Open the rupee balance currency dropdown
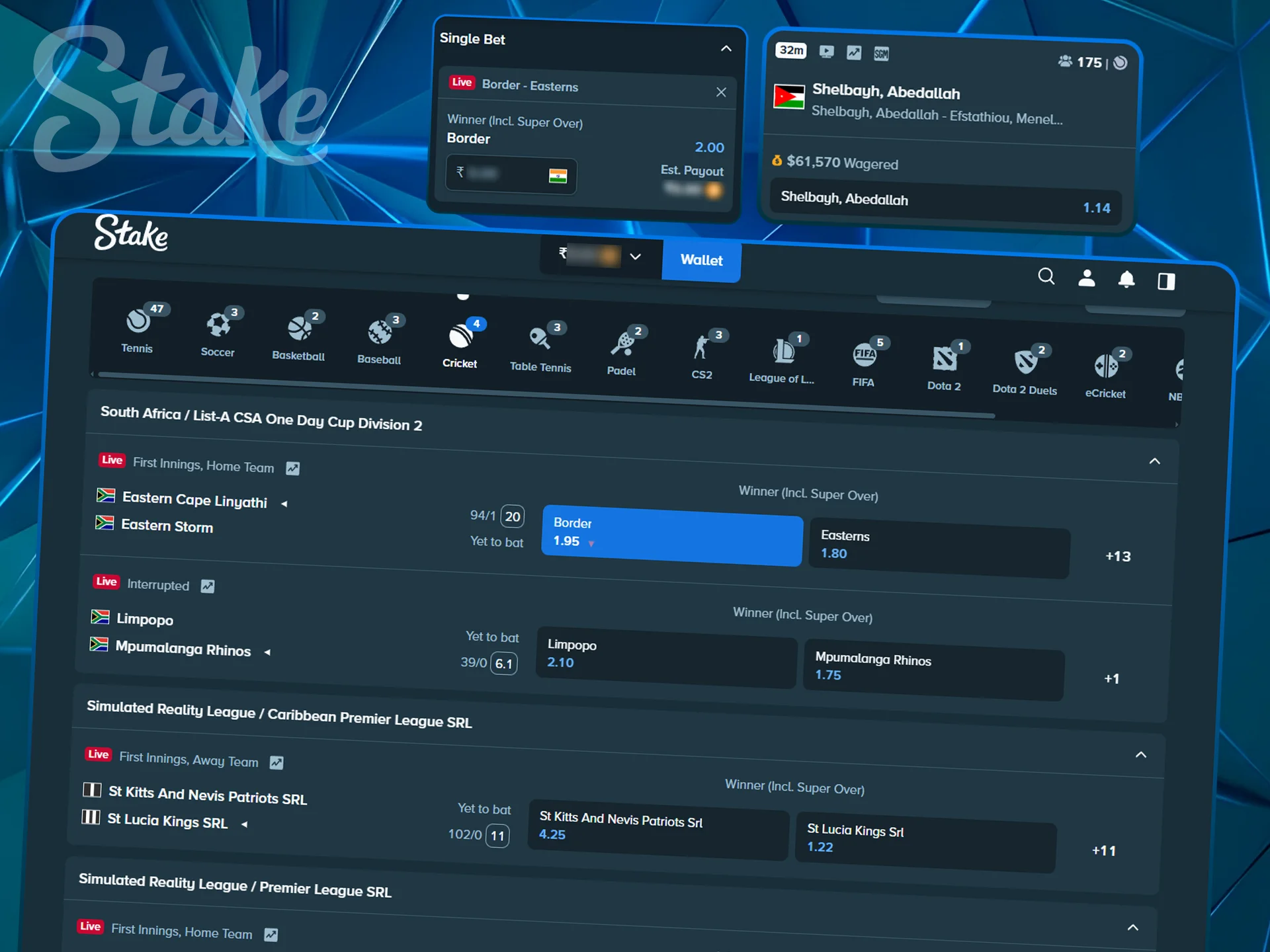 (x=601, y=255)
